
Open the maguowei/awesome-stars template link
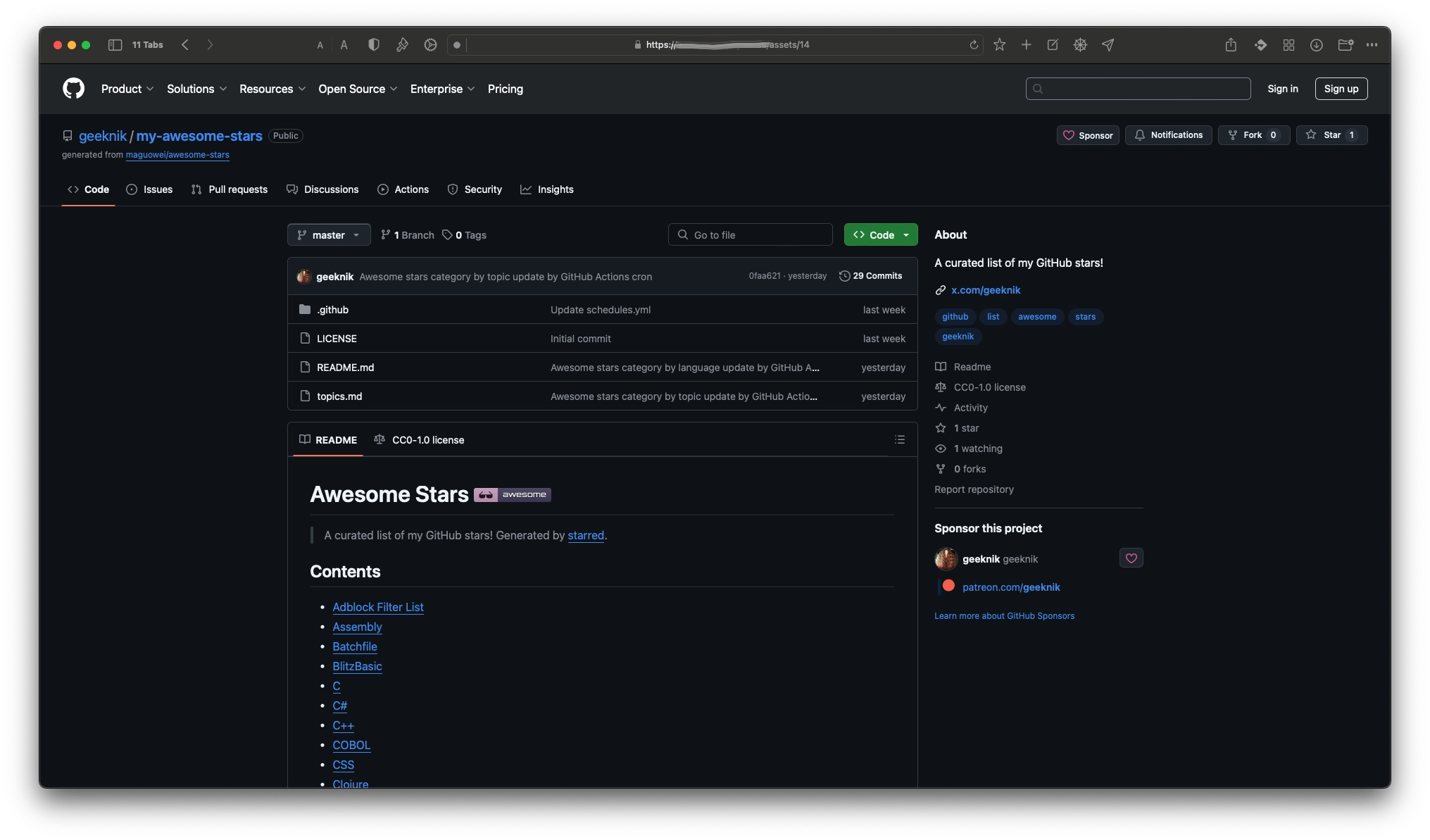(177, 155)
